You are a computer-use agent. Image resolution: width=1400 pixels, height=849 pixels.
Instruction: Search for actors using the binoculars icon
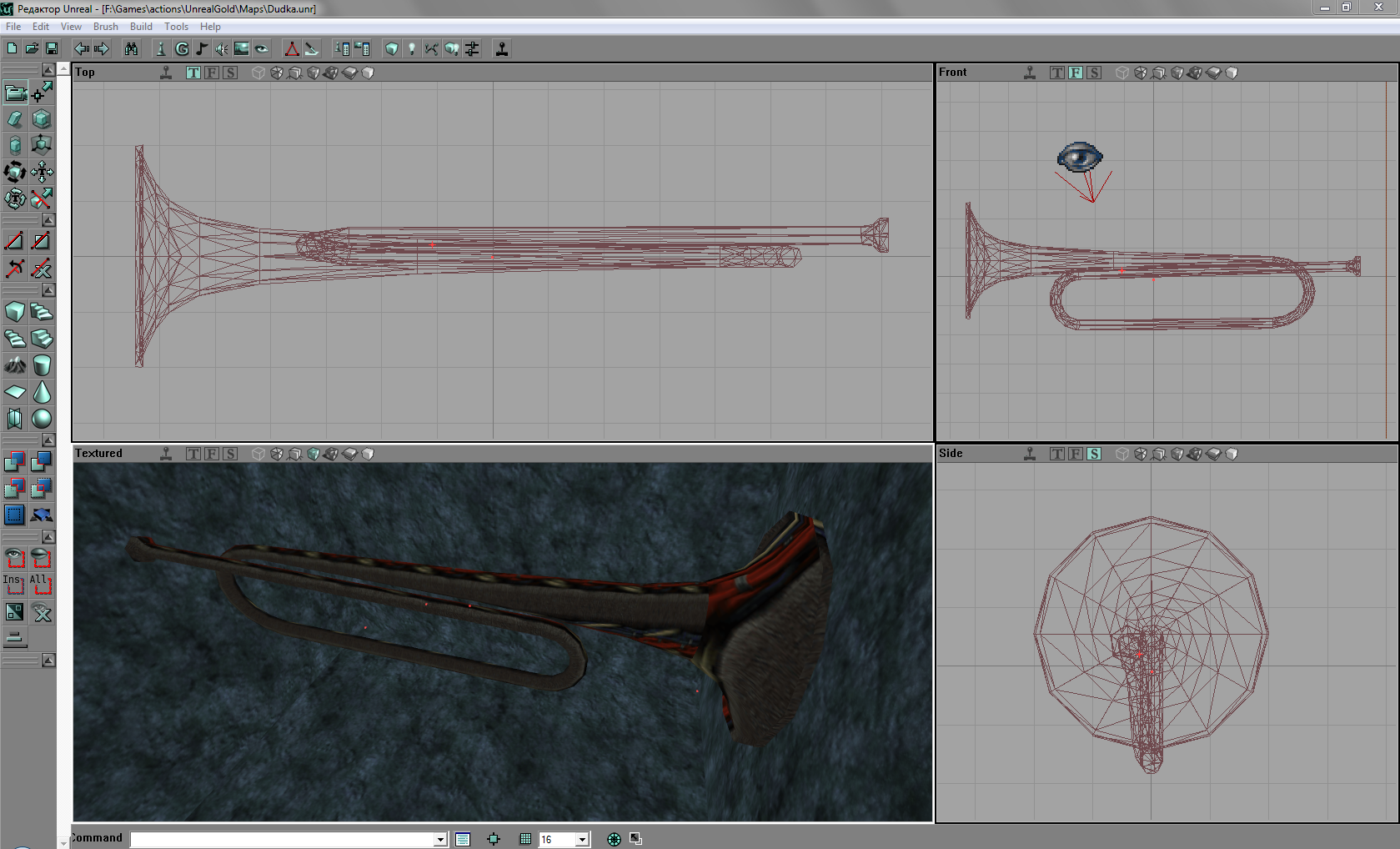click(132, 49)
